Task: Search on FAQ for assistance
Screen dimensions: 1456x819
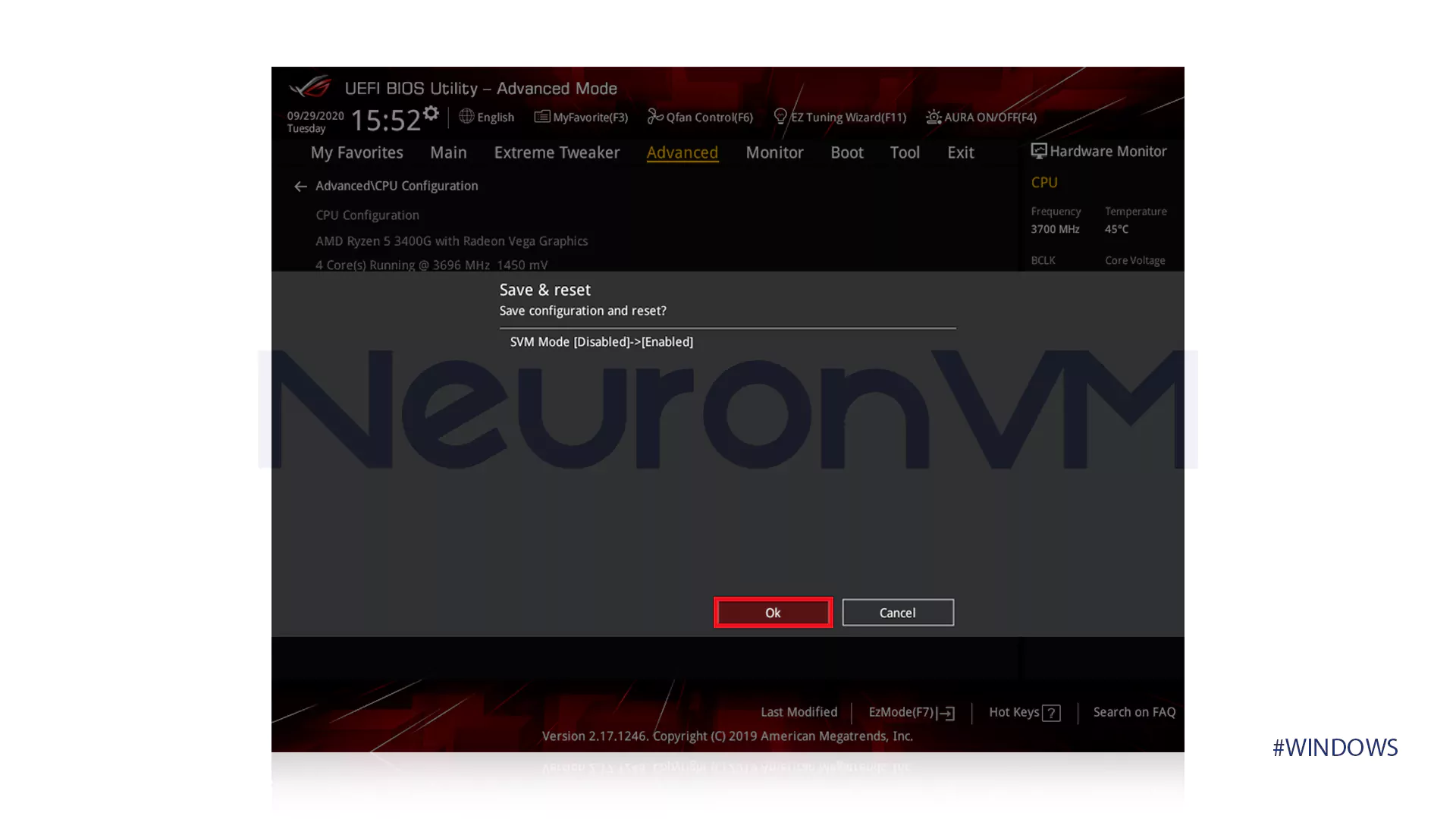Action: click(1134, 711)
